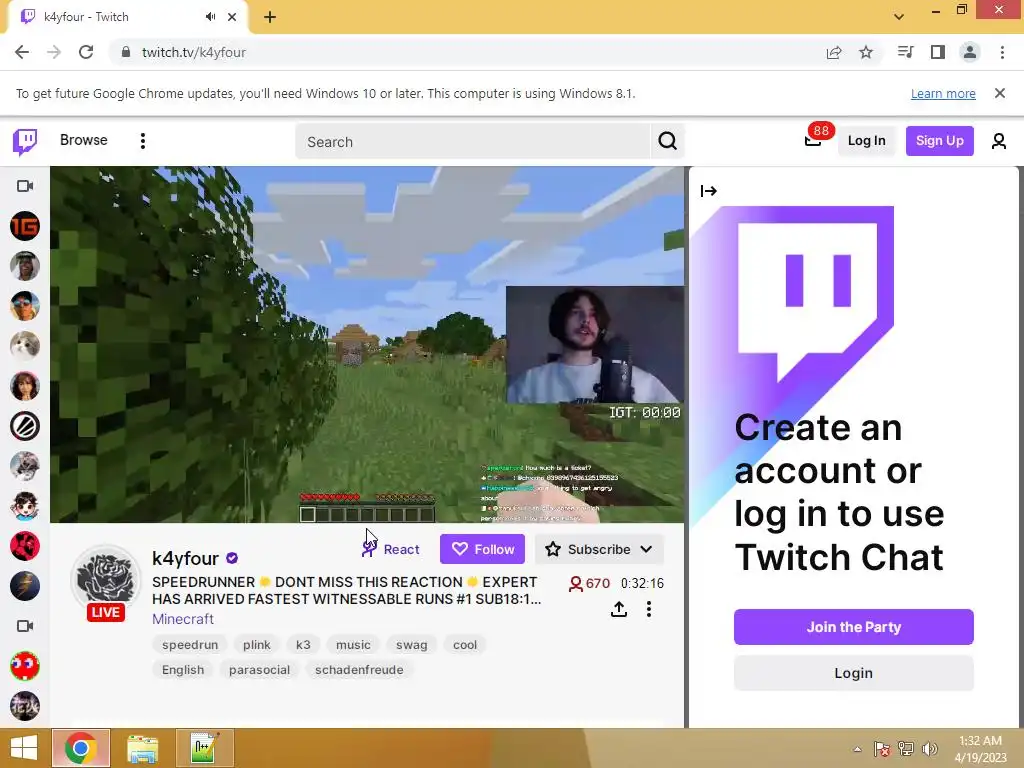Click Join the Party button
This screenshot has height=768, width=1024.
(854, 627)
